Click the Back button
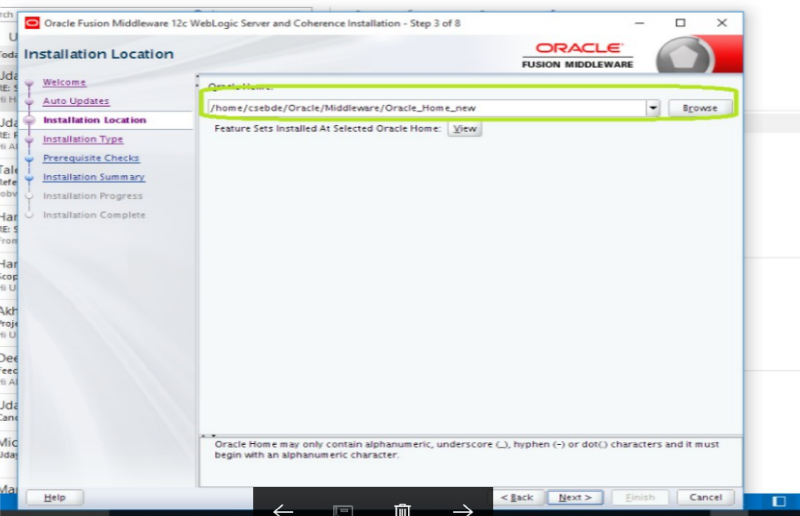Viewport: 800px width, 516px height. click(516, 497)
